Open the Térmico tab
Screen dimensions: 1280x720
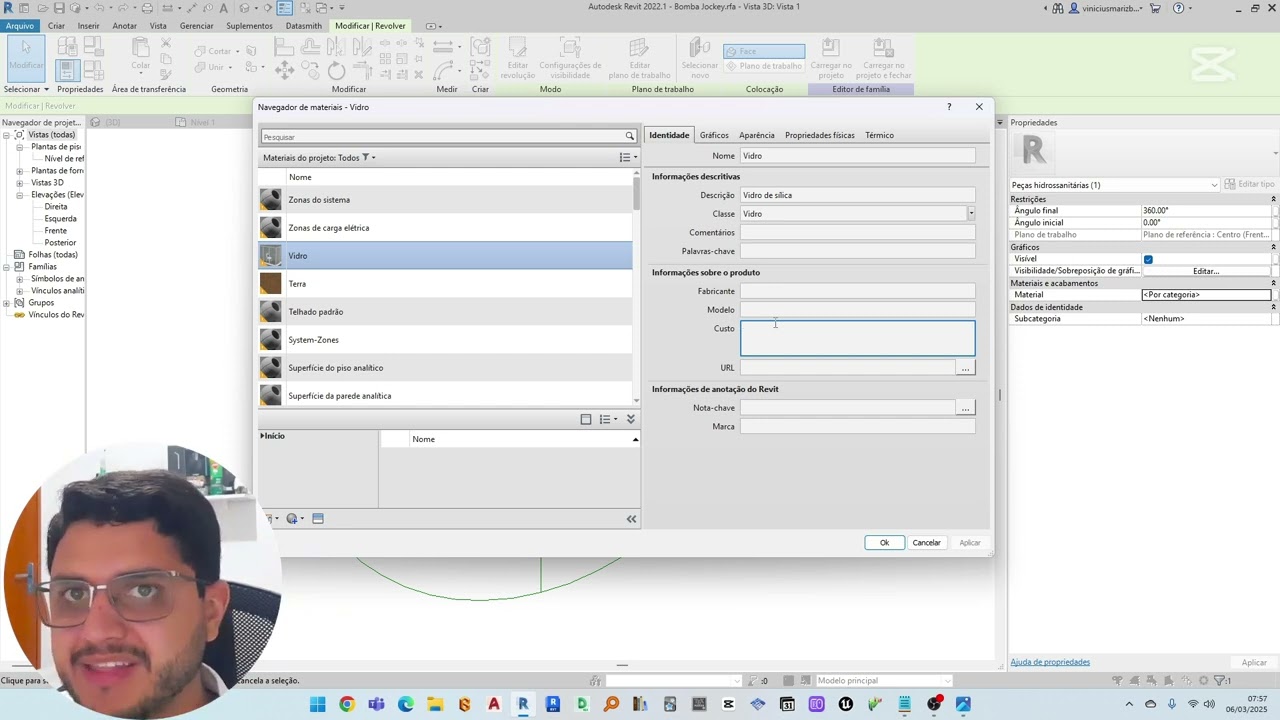coord(880,135)
